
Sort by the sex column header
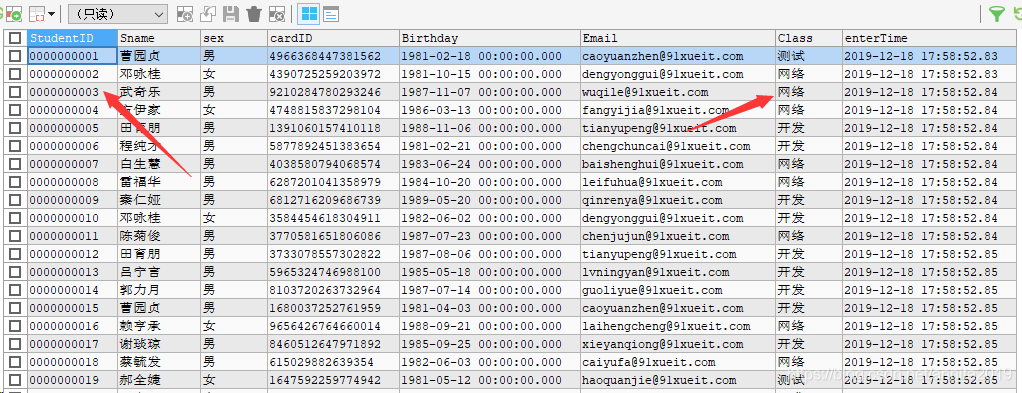234,38
